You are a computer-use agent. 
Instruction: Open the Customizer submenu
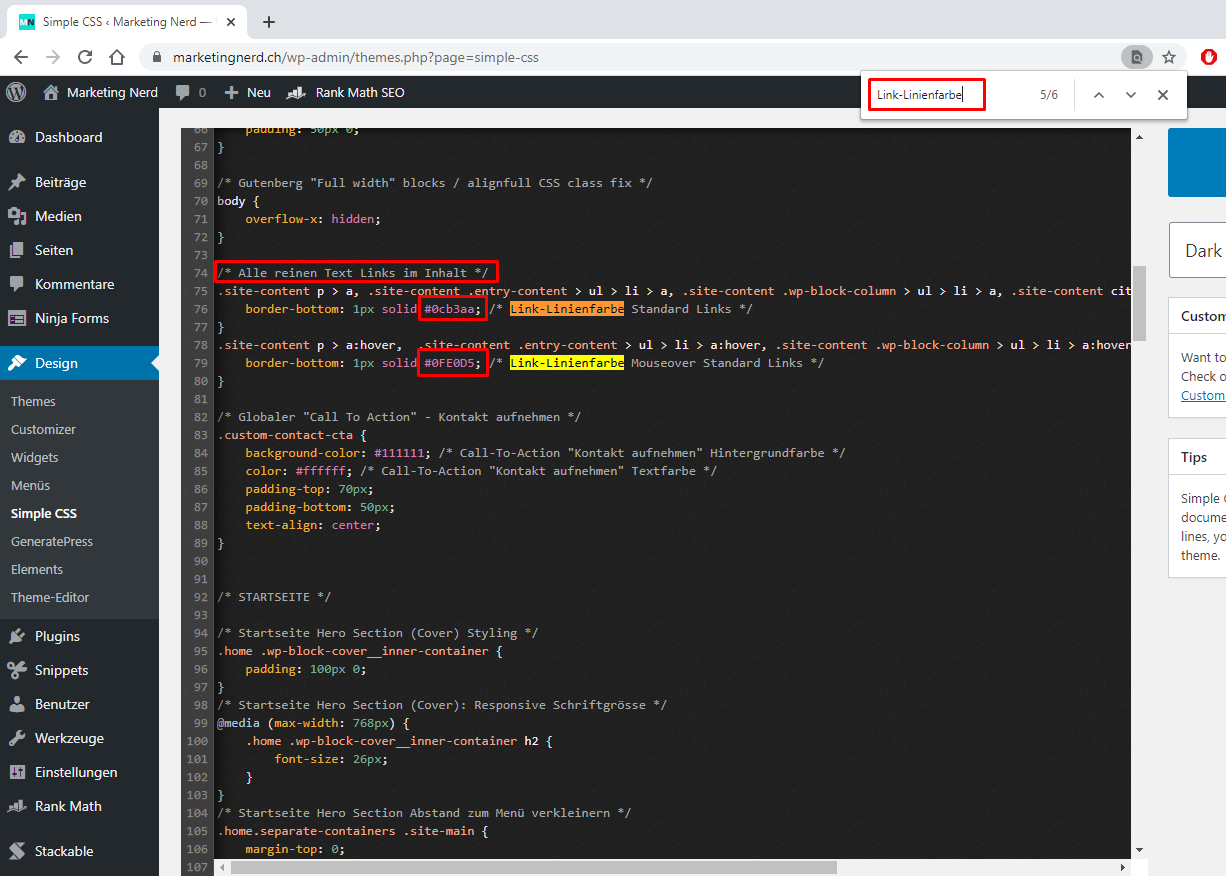click(x=43, y=429)
